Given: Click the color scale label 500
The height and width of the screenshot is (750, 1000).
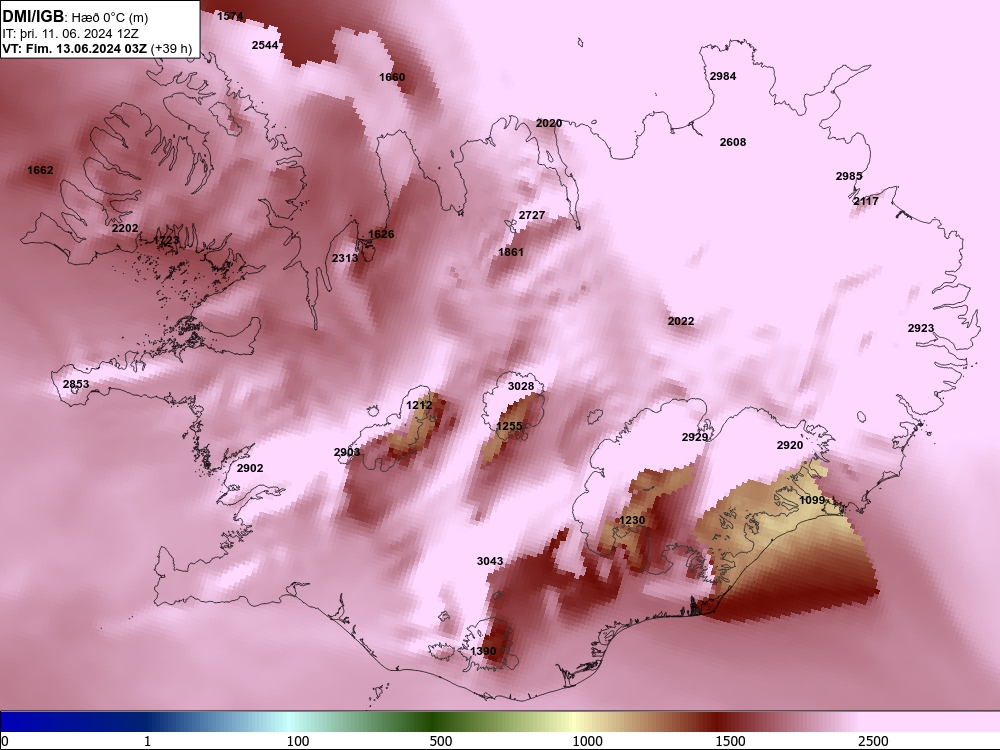Looking at the screenshot, I should 441,741.
